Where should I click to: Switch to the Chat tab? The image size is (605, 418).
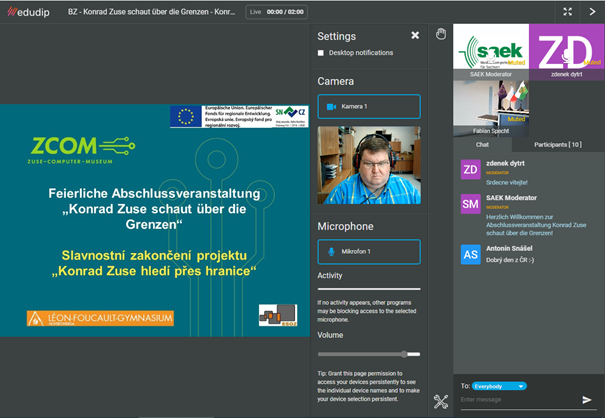click(x=482, y=144)
